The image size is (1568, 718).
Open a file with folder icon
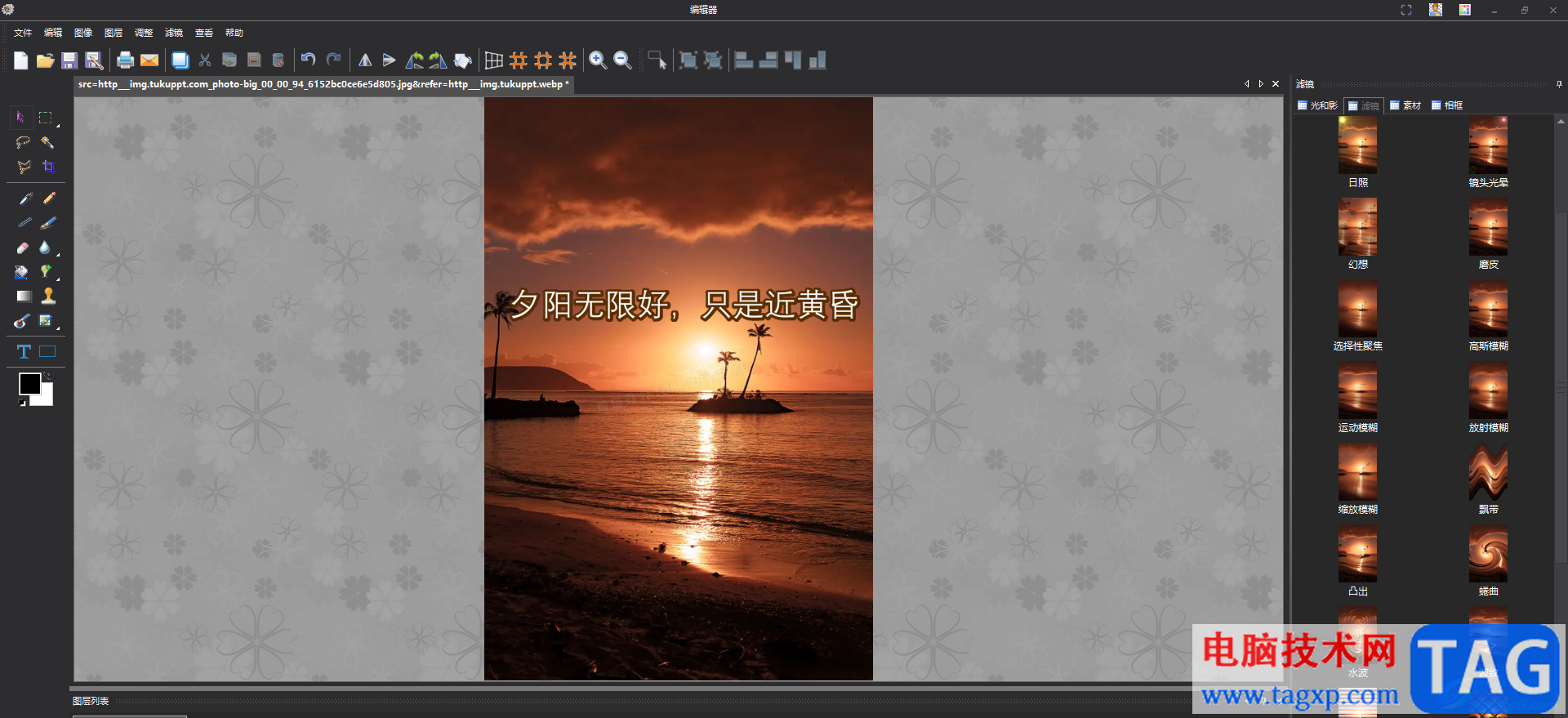[x=45, y=60]
